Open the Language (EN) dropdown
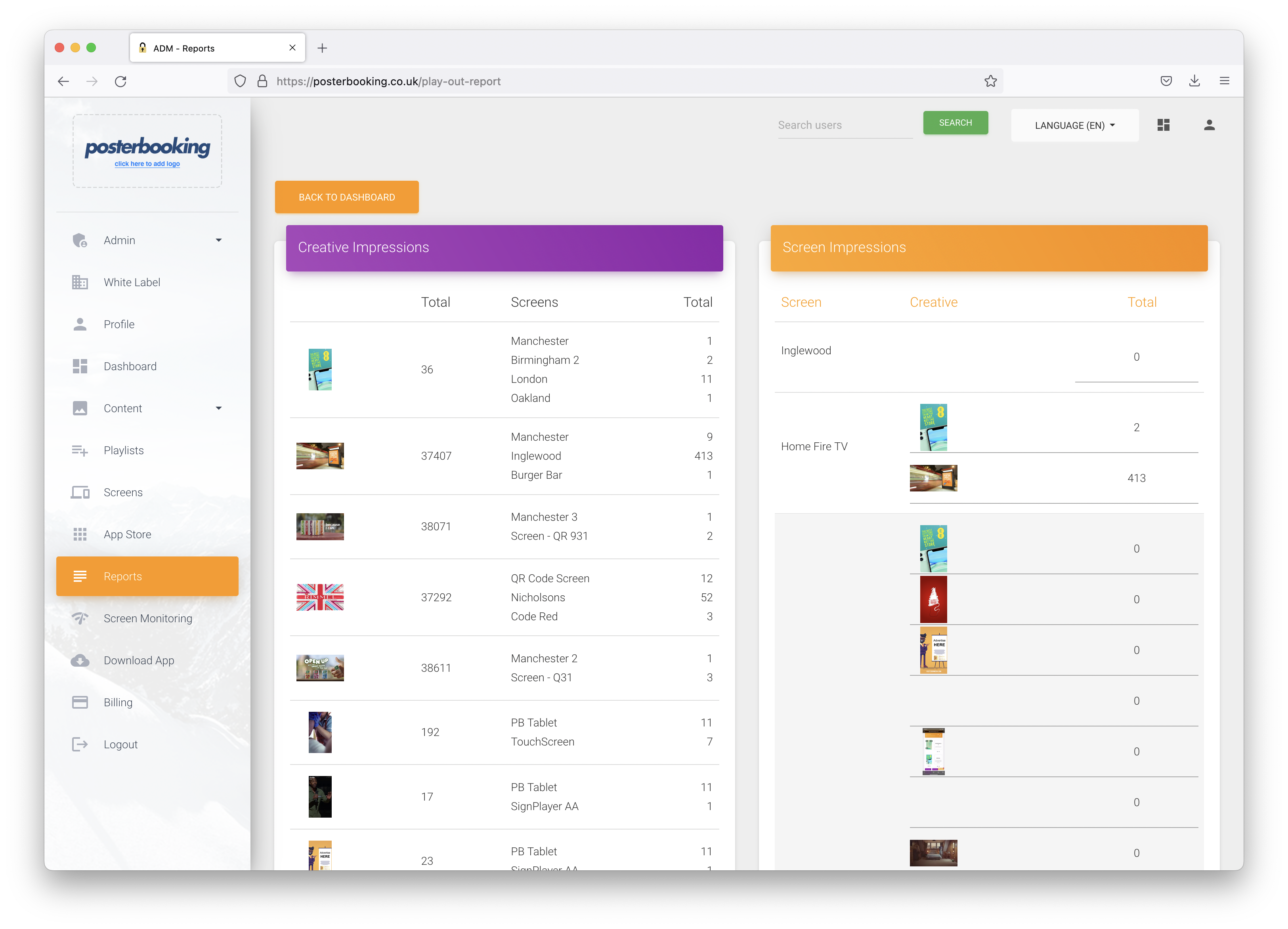This screenshot has width=1288, height=929. [x=1074, y=126]
